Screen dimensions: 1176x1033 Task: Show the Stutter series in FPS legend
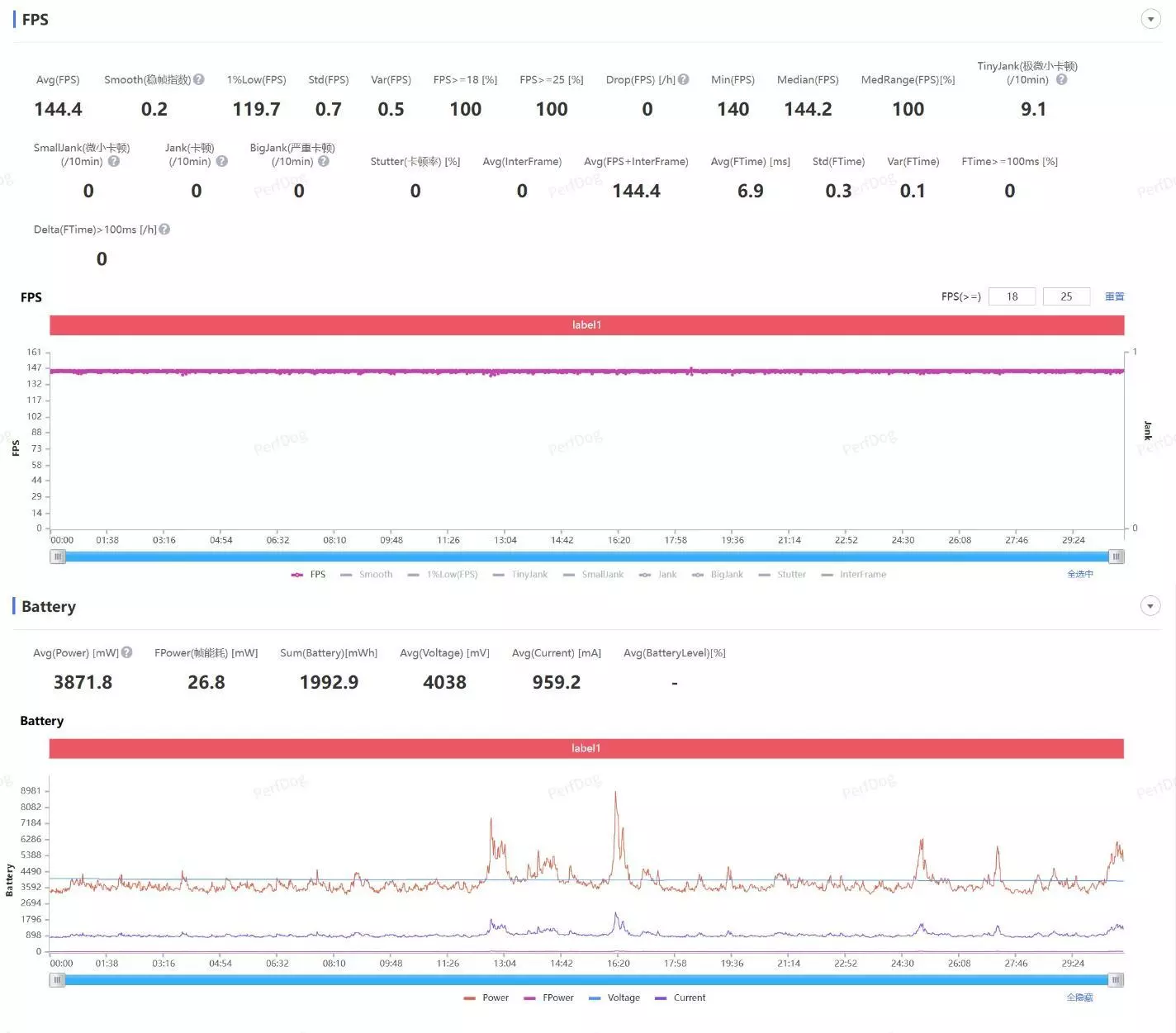(x=782, y=575)
